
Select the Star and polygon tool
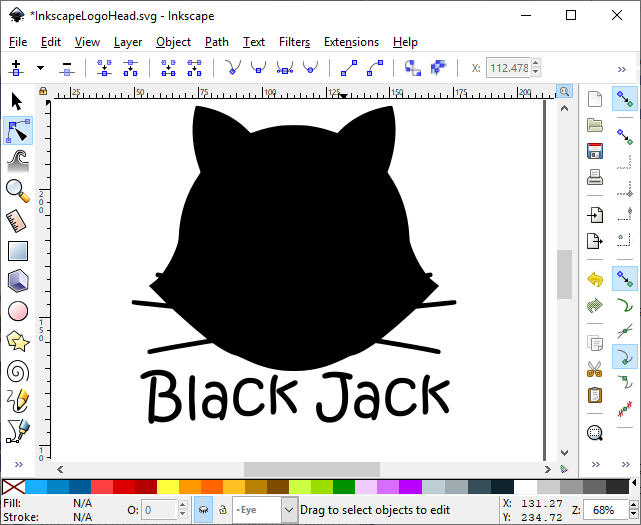[x=18, y=341]
